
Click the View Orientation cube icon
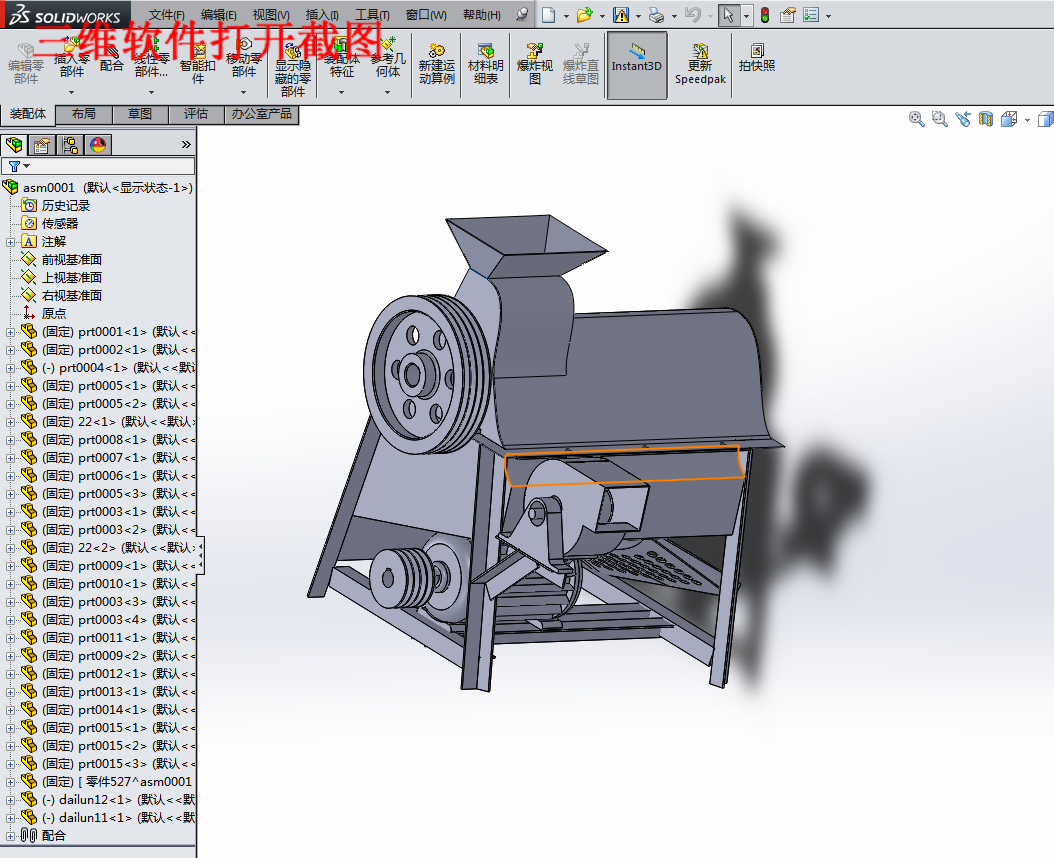pos(1008,120)
